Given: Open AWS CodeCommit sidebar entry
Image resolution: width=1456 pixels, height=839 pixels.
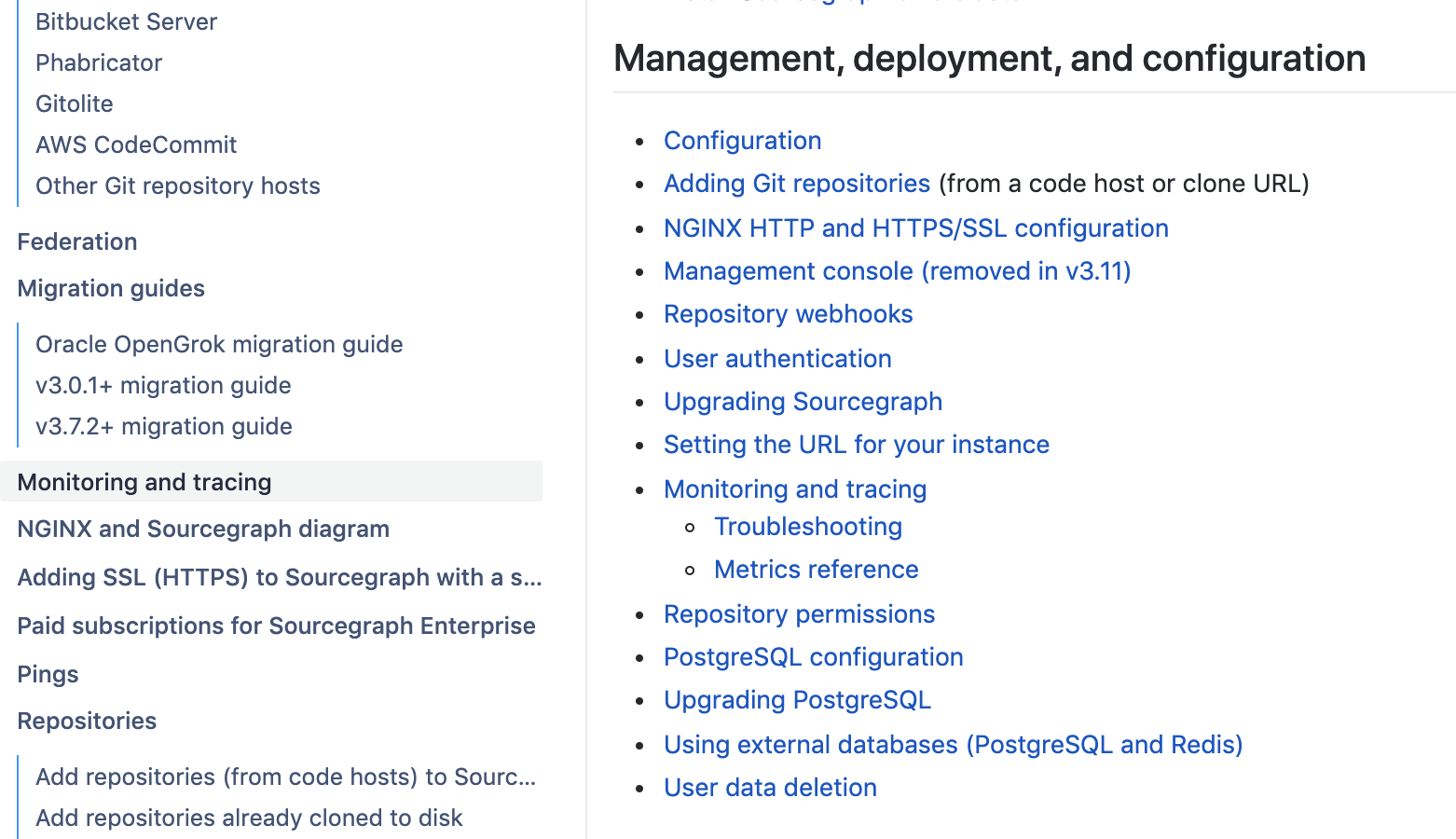Looking at the screenshot, I should pos(136,144).
